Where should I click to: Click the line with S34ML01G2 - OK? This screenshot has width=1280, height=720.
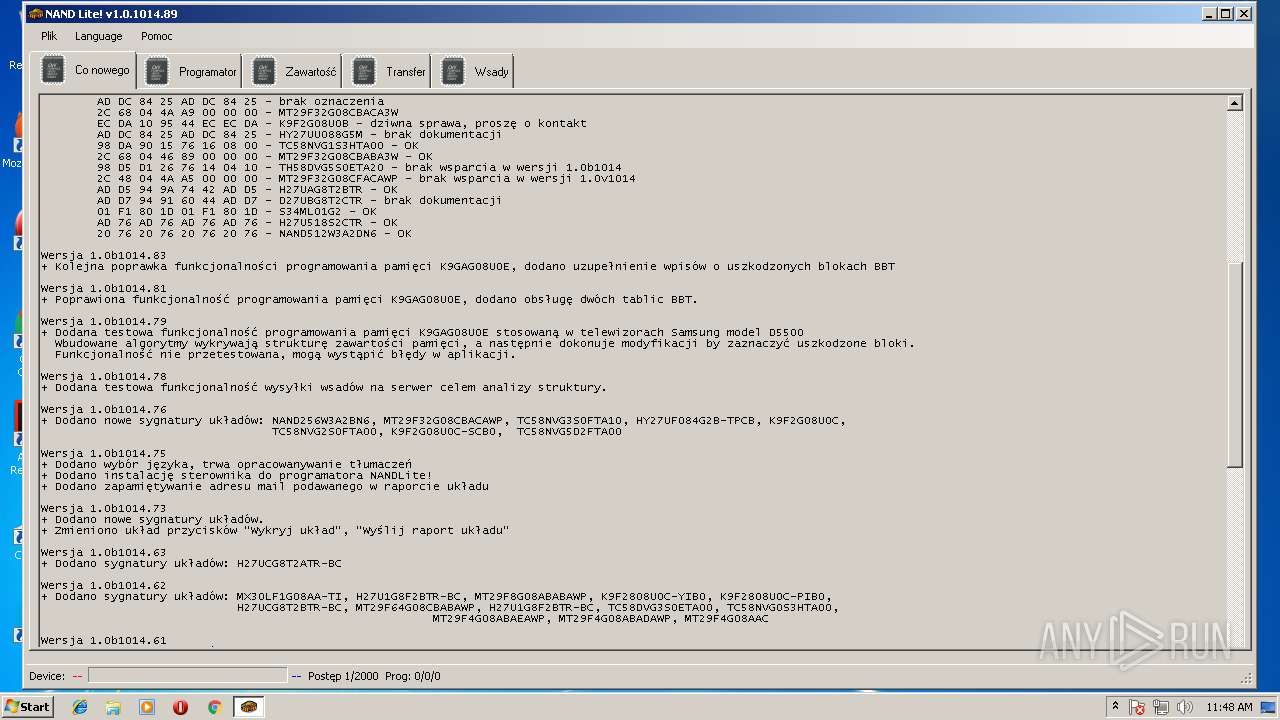click(237, 212)
